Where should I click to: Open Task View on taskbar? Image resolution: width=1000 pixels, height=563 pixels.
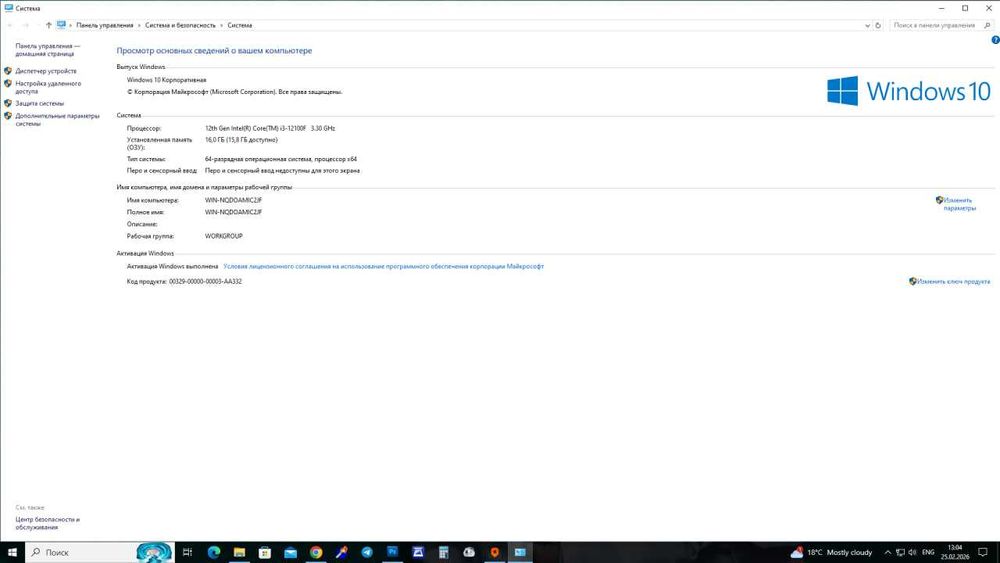tap(188, 552)
